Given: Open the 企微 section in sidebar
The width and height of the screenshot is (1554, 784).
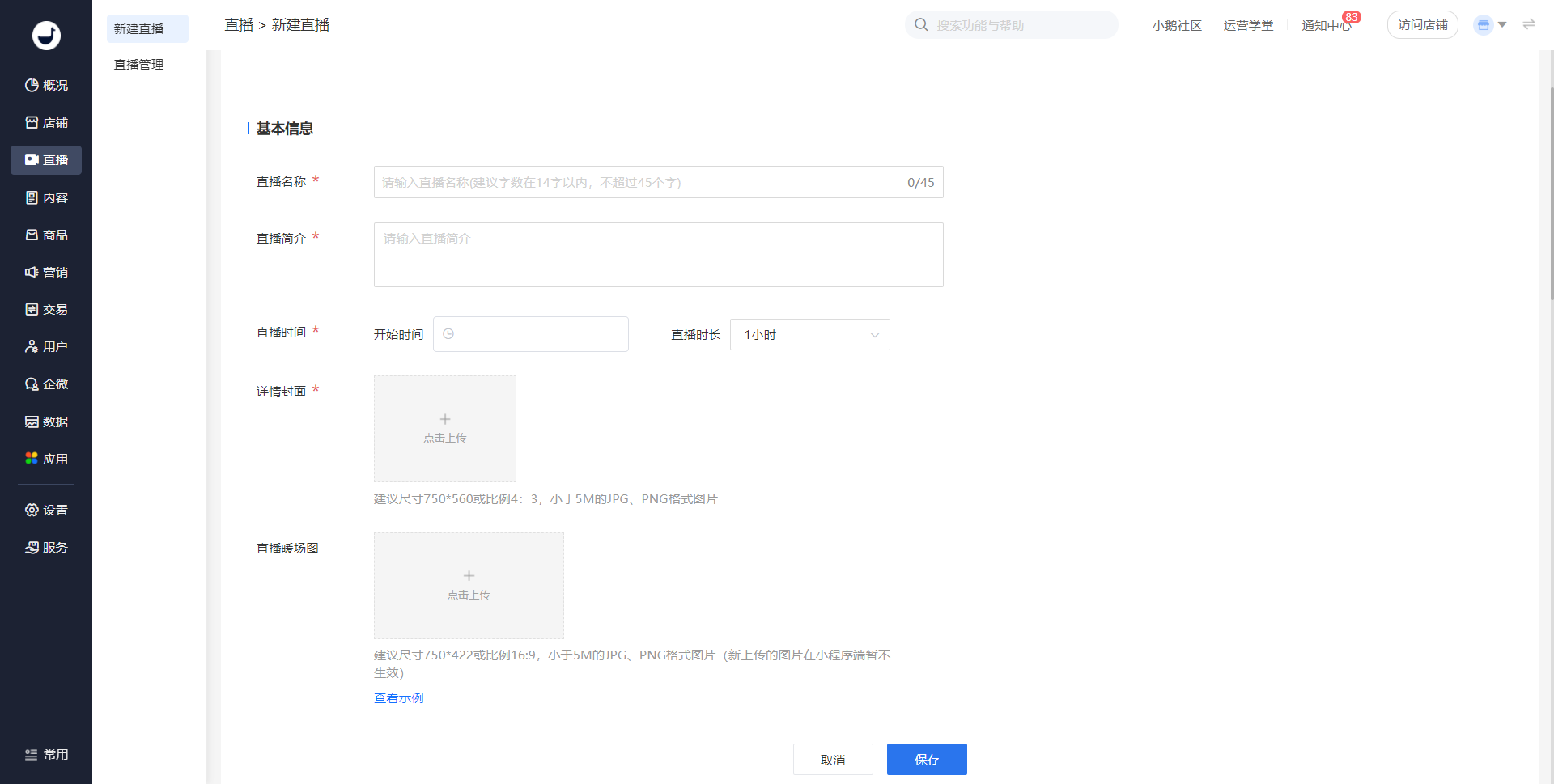Looking at the screenshot, I should (46, 384).
